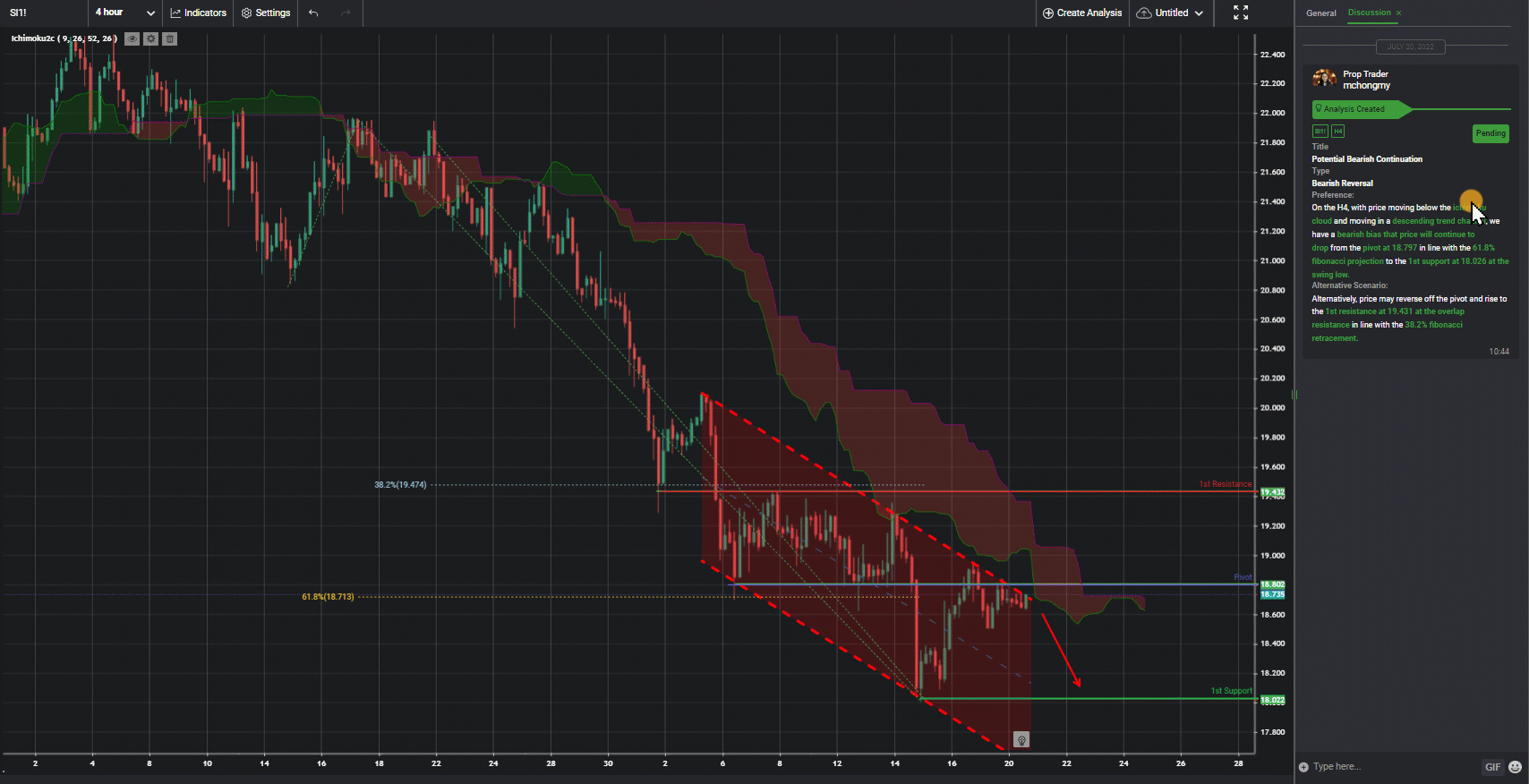Viewport: 1529px width, 784px height.
Task: Open Prop Trader avatar profile
Action: [x=1324, y=80]
